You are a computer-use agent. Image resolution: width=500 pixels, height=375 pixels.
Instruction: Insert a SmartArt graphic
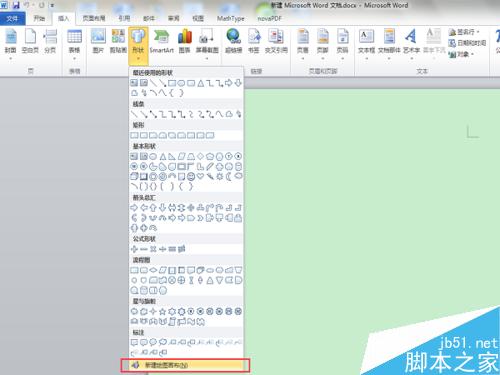tap(162, 41)
